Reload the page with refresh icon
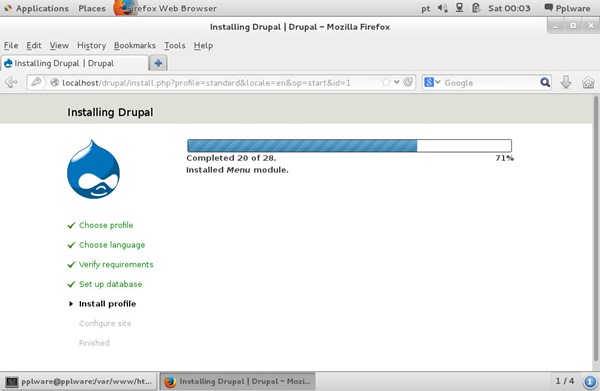 tap(408, 82)
